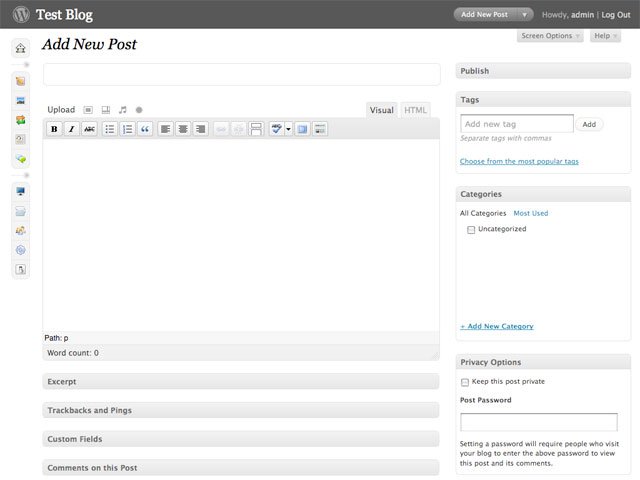Image resolution: width=640 pixels, height=480 pixels.
Task: Align text center in editor
Action: (183, 129)
